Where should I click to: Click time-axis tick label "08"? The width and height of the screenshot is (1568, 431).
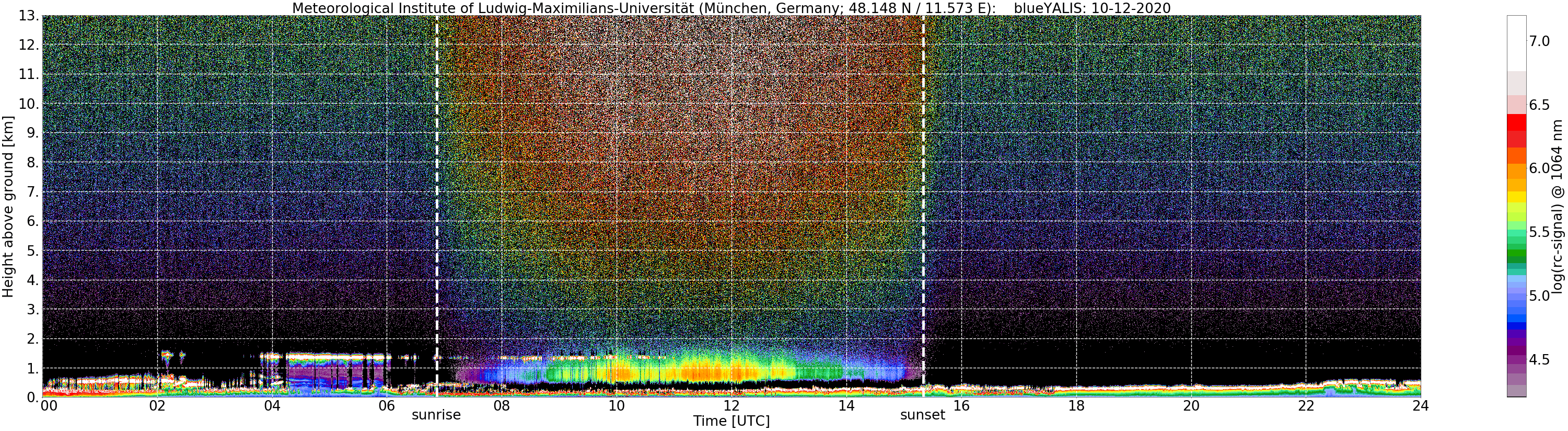502,406
